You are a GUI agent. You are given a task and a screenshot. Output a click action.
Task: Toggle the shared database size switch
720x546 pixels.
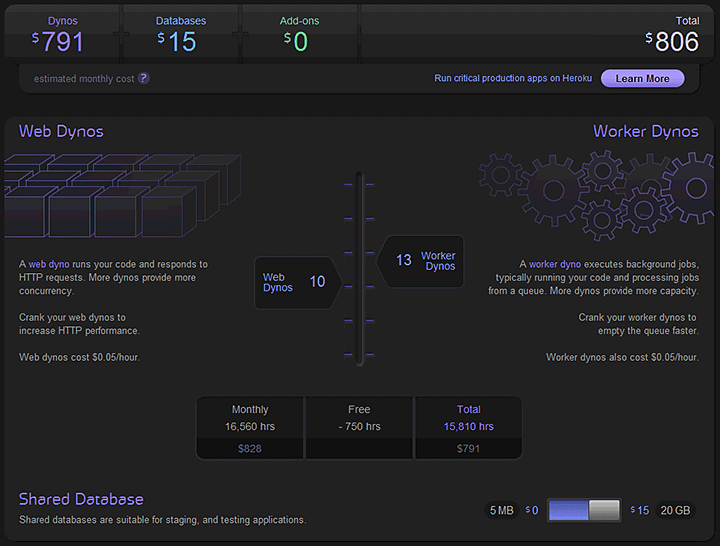pyautogui.click(x=585, y=510)
